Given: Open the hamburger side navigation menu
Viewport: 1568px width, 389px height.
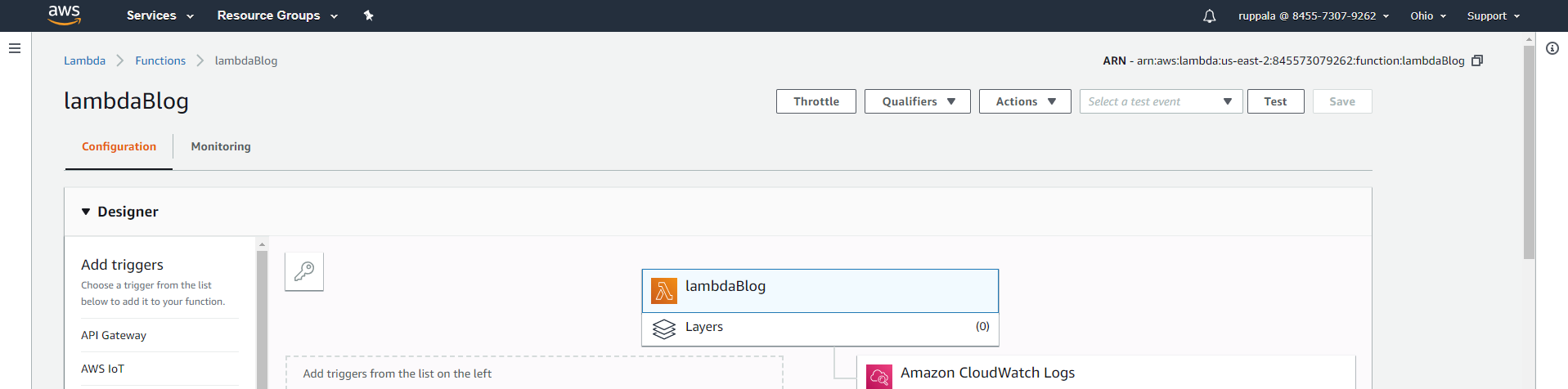Looking at the screenshot, I should pyautogui.click(x=15, y=49).
